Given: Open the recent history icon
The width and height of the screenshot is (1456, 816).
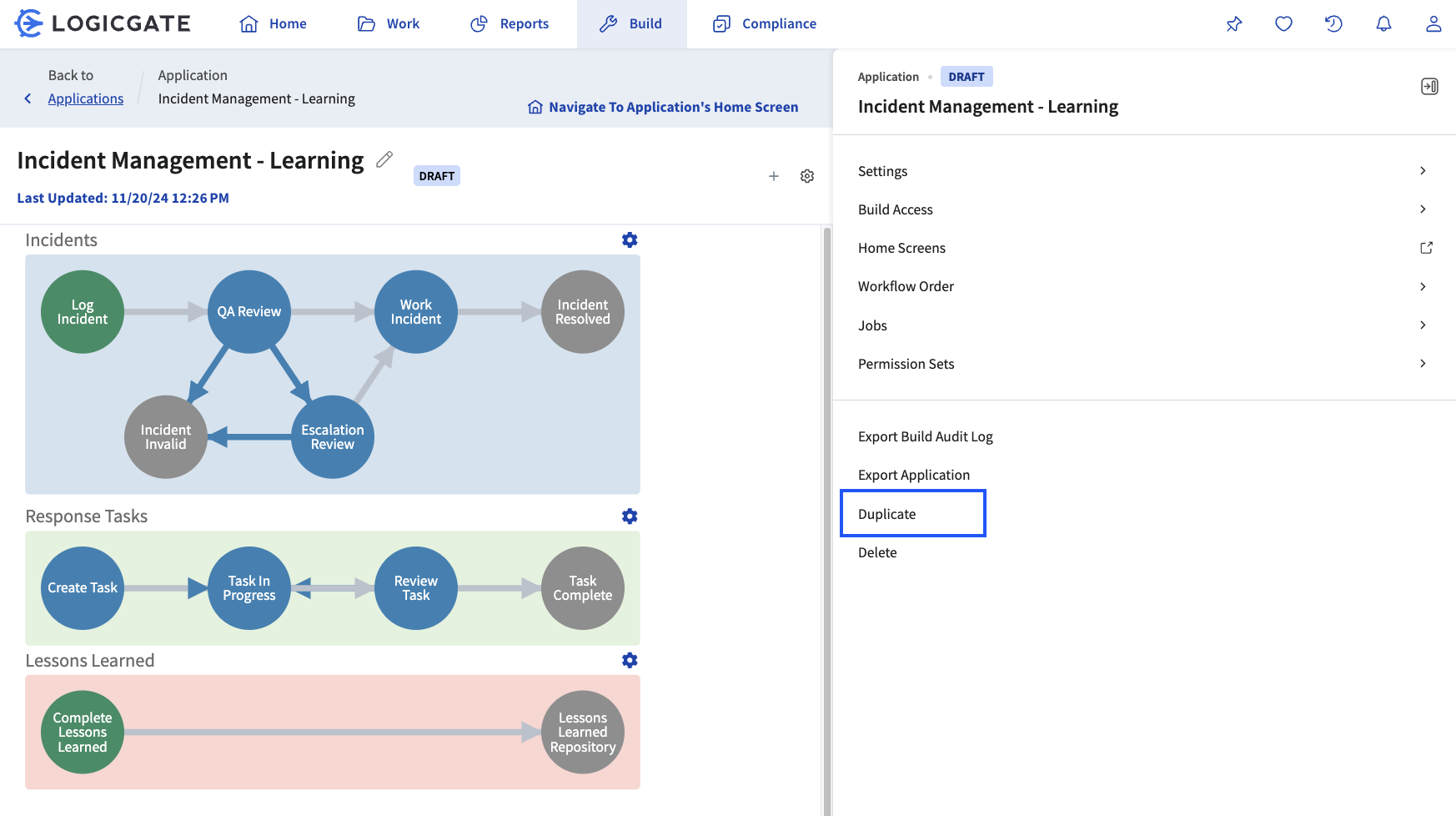Looking at the screenshot, I should [x=1333, y=24].
